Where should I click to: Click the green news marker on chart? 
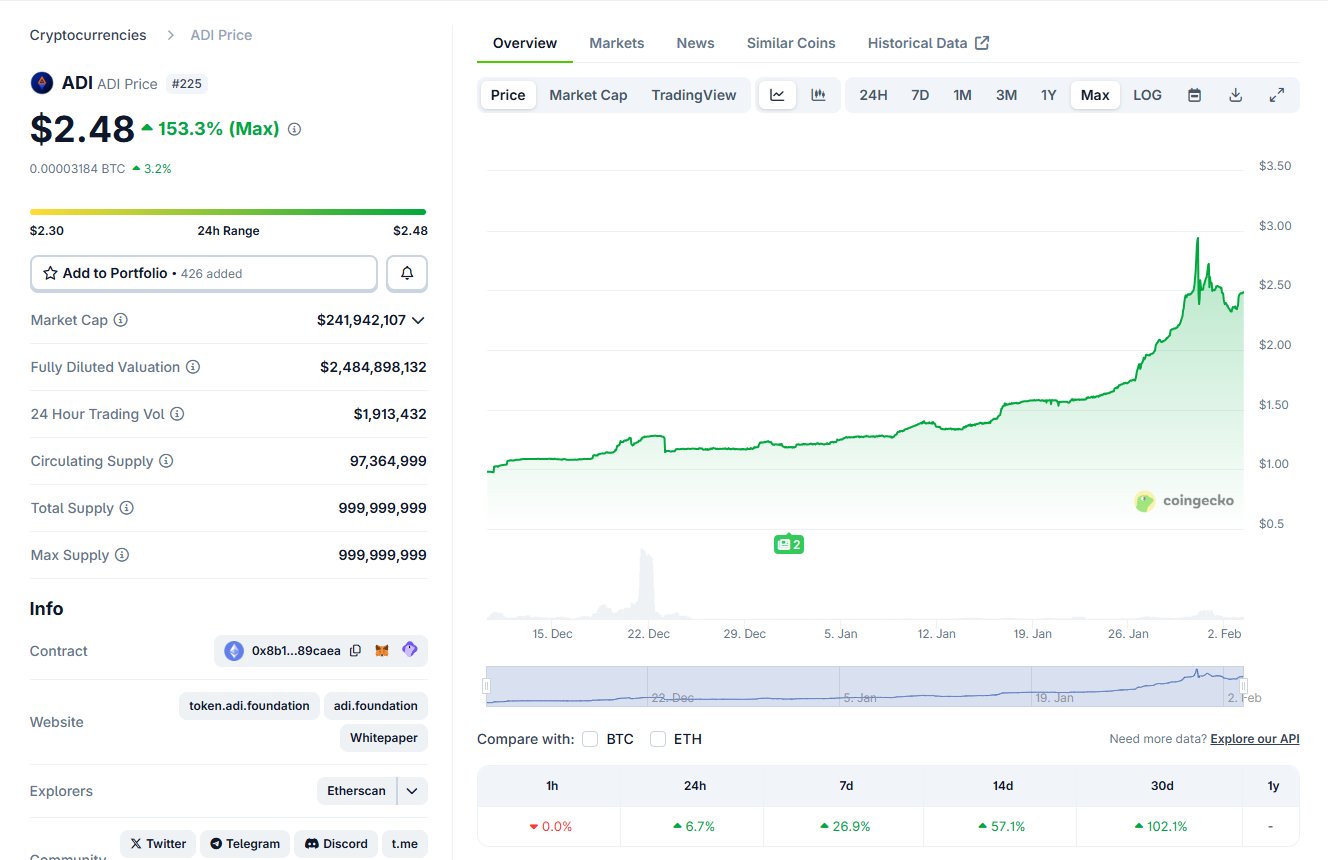coord(789,544)
